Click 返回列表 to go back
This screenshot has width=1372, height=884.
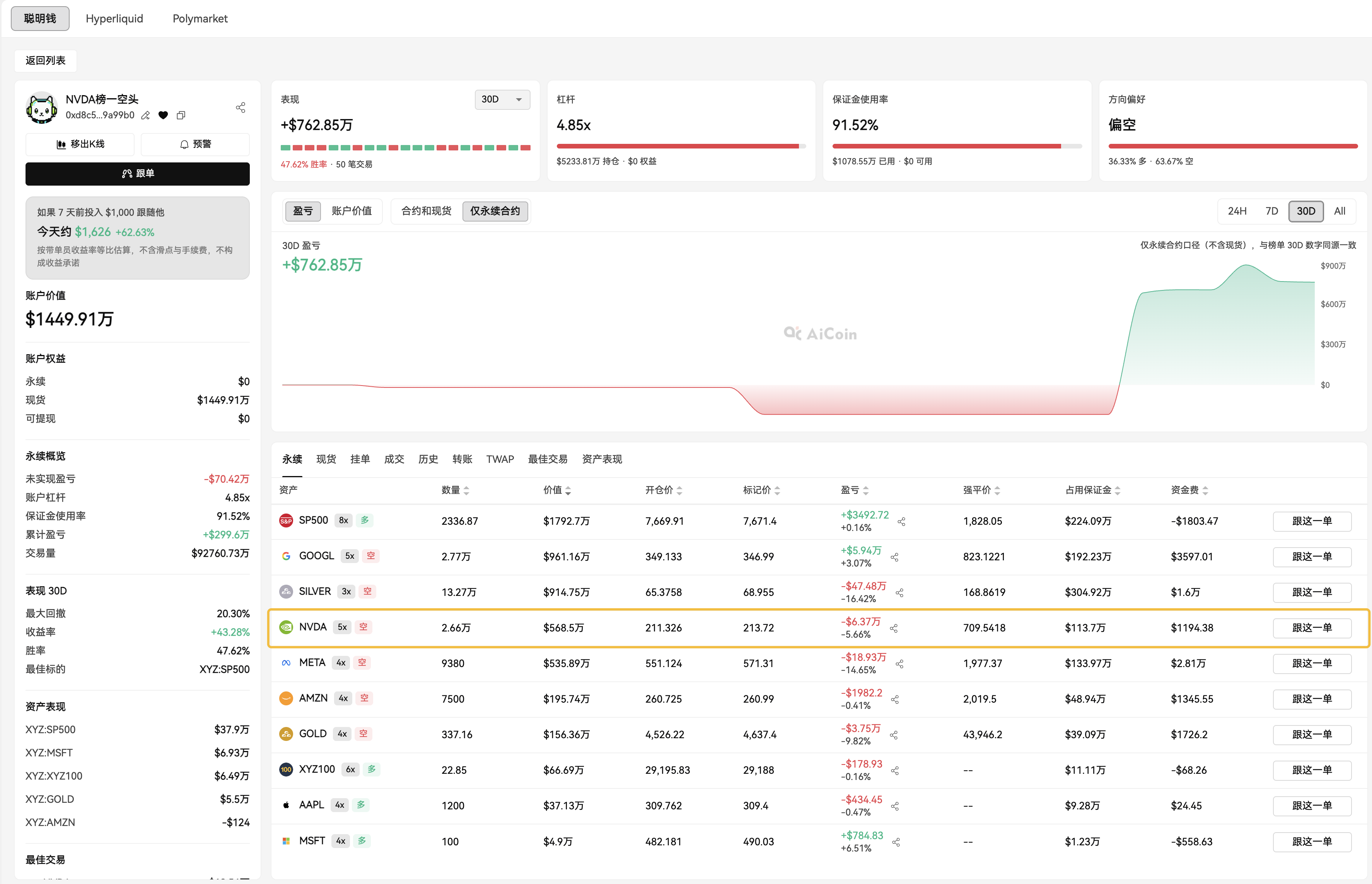[x=45, y=60]
